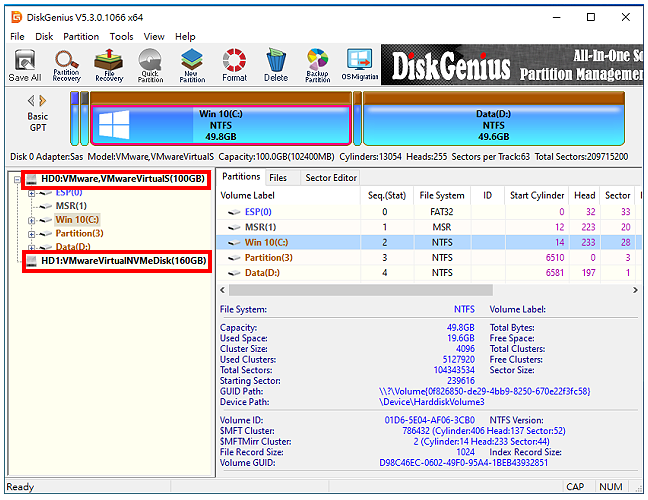Click the horizontal scrollbar thumb
Viewport: 648px width, 500px height.
point(361,290)
